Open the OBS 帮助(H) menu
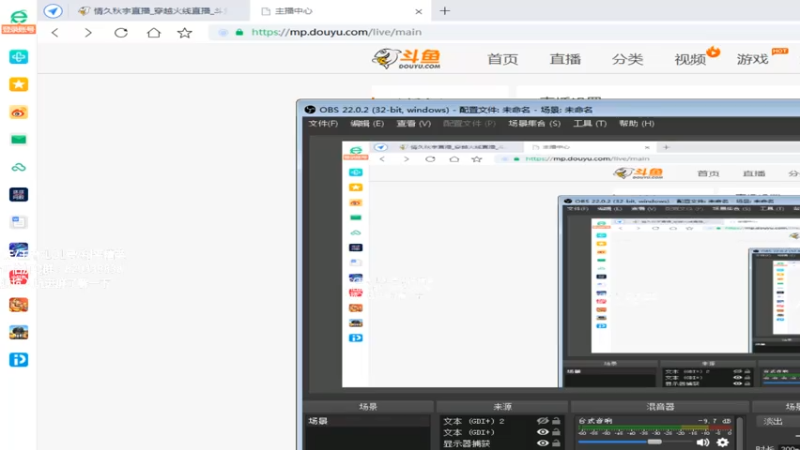 (x=636, y=123)
